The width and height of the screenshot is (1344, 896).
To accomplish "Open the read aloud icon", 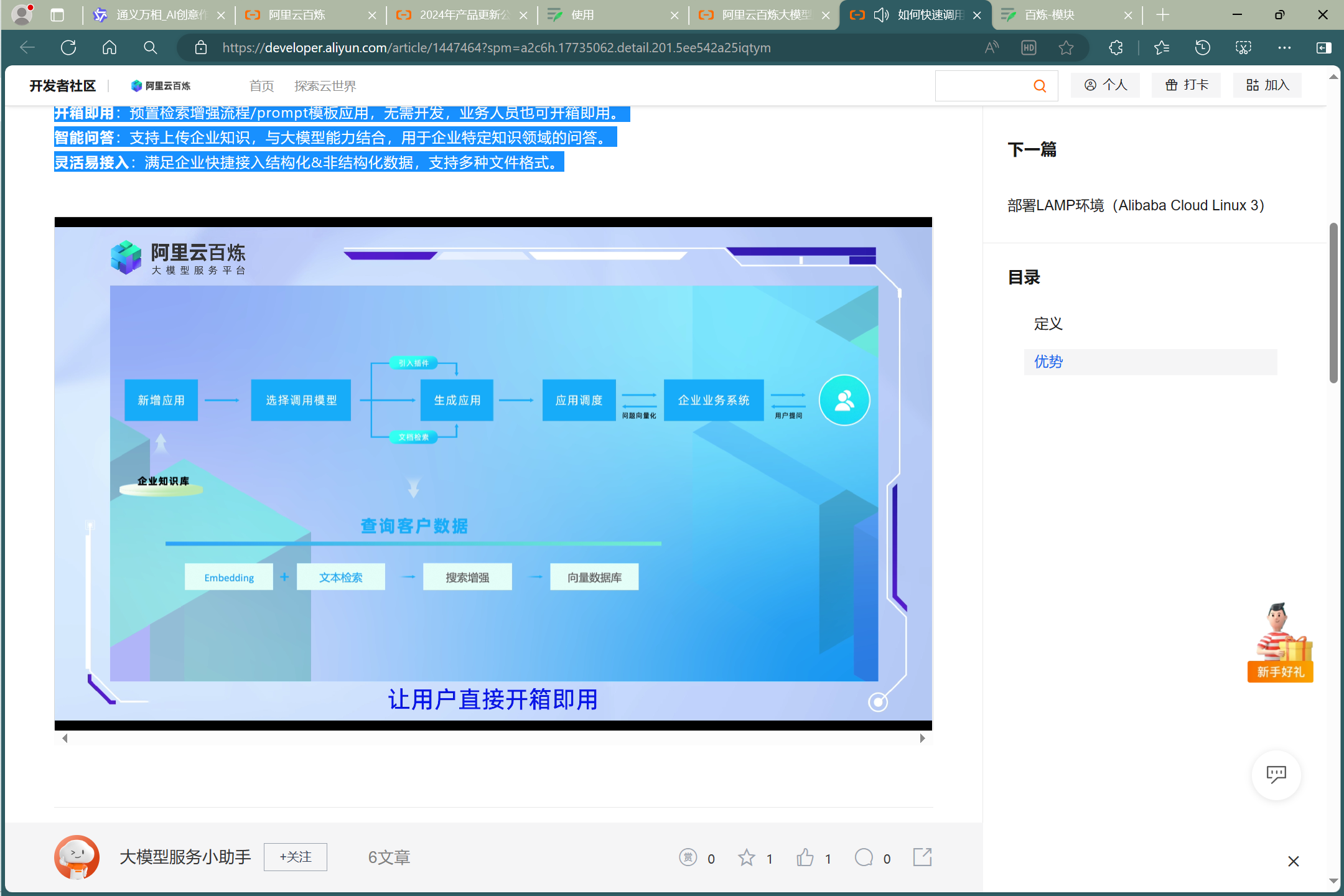I will (x=992, y=48).
